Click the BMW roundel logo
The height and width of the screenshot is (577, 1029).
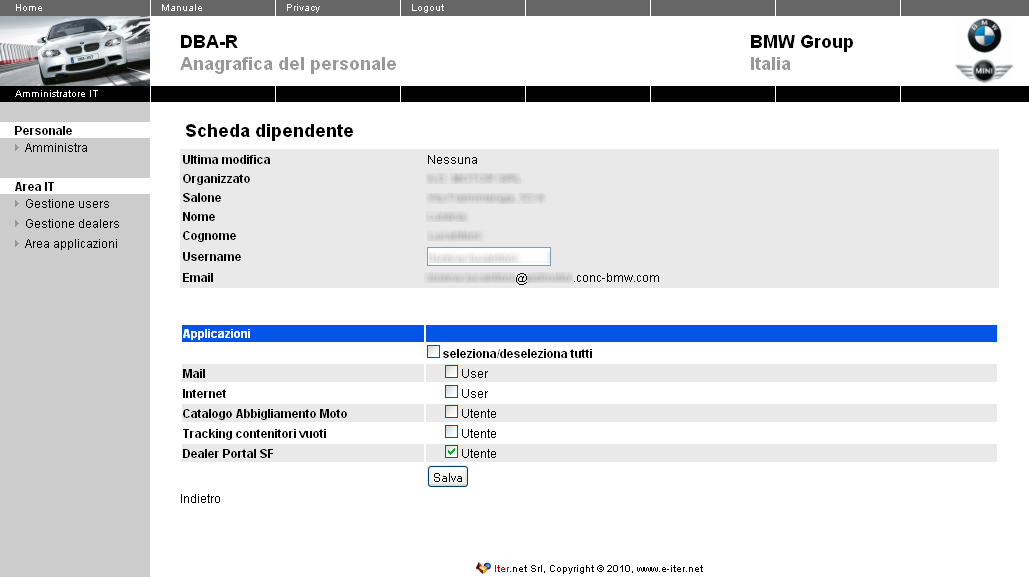coord(984,36)
